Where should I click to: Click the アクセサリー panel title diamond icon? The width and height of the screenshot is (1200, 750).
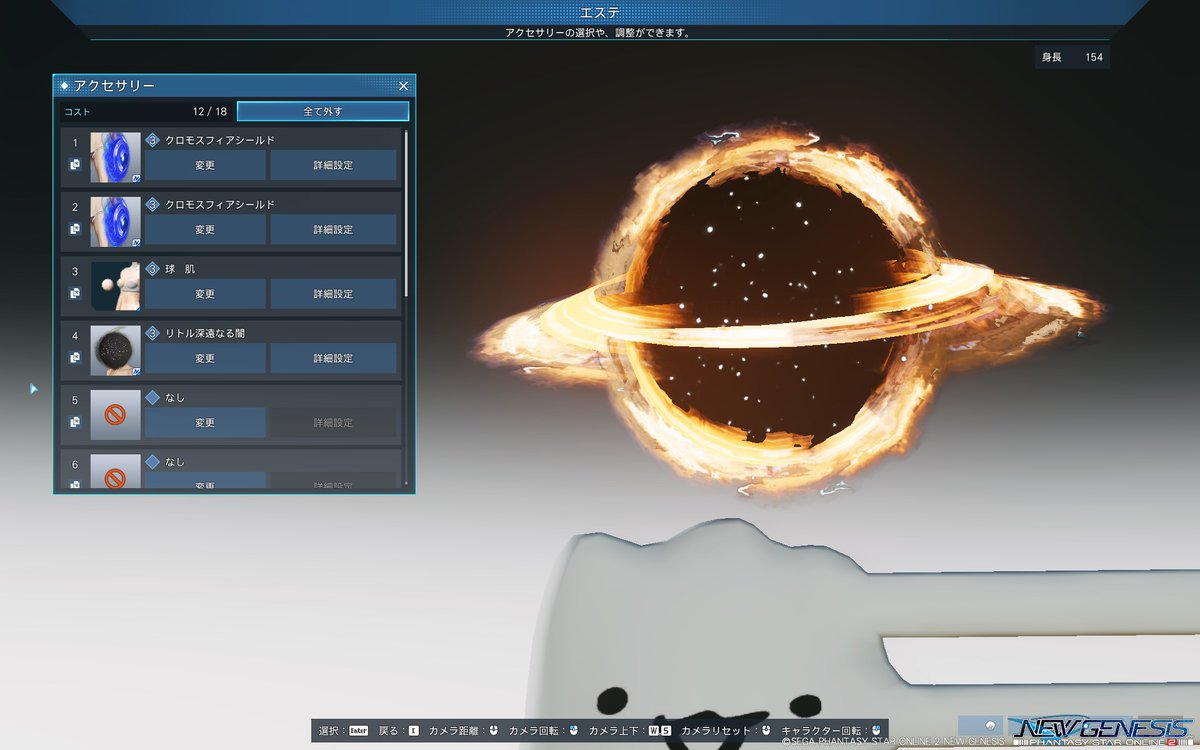pos(65,87)
